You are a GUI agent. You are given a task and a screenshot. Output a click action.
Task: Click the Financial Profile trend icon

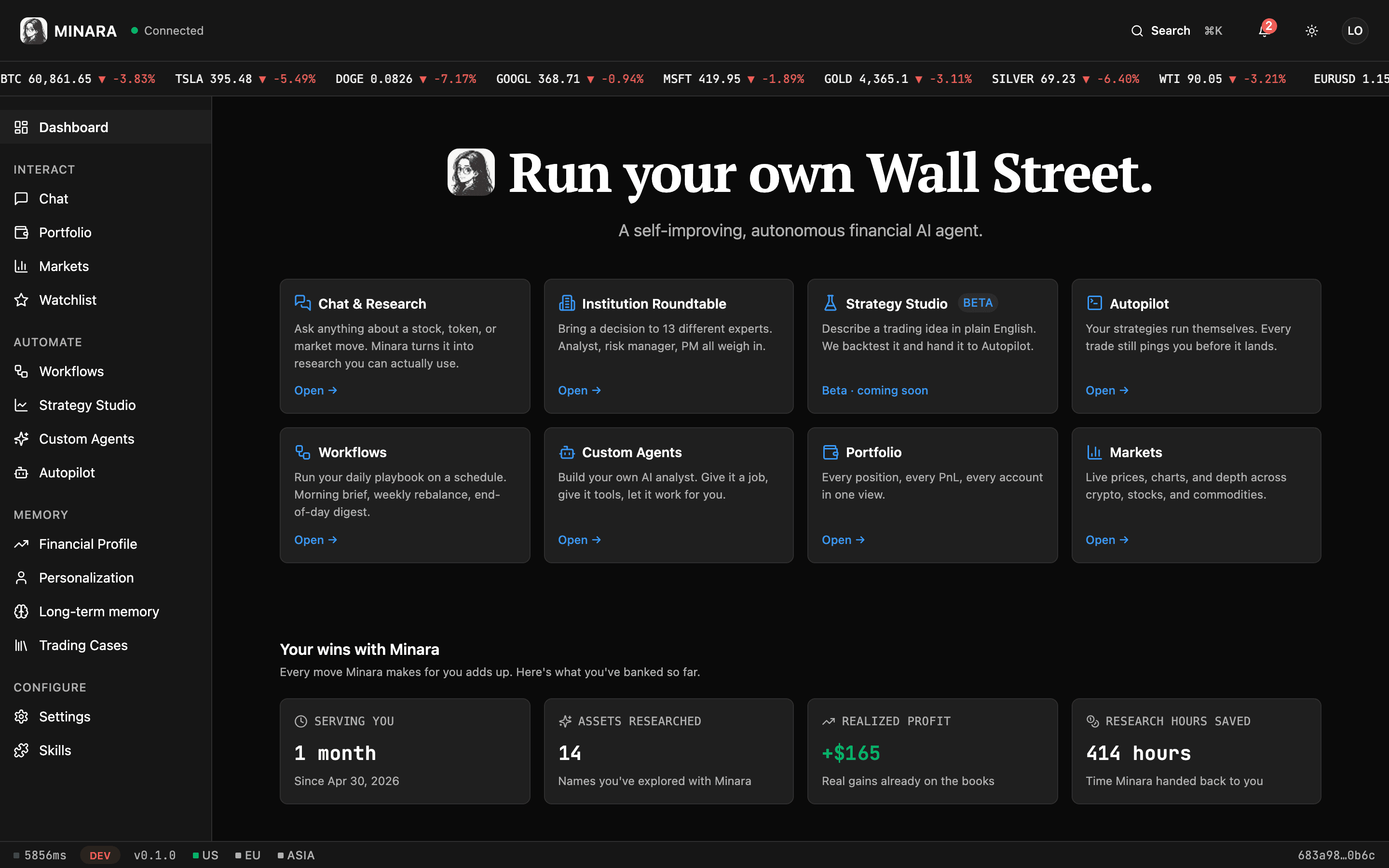[x=21, y=544]
